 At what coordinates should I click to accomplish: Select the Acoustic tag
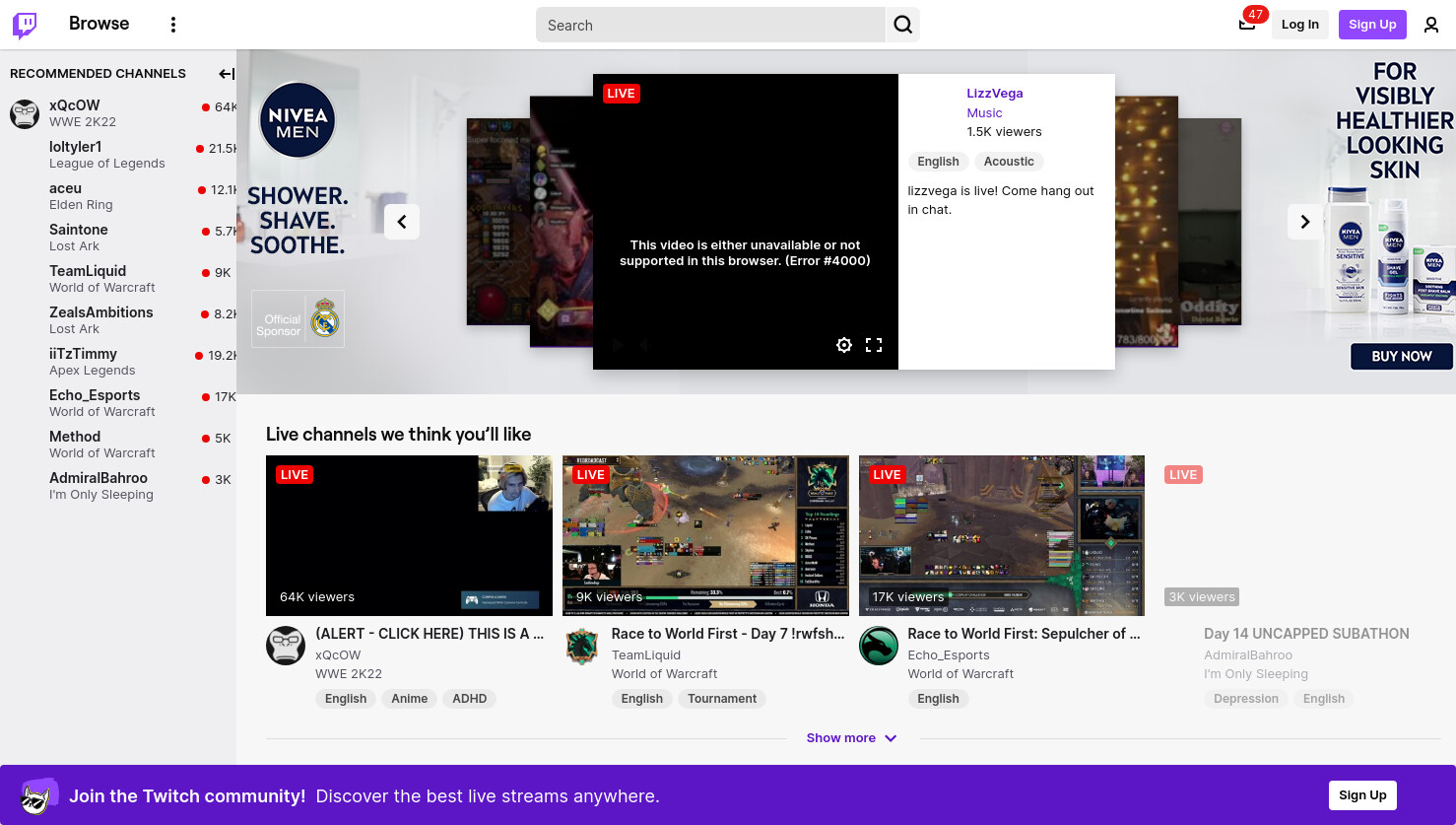click(x=1009, y=162)
